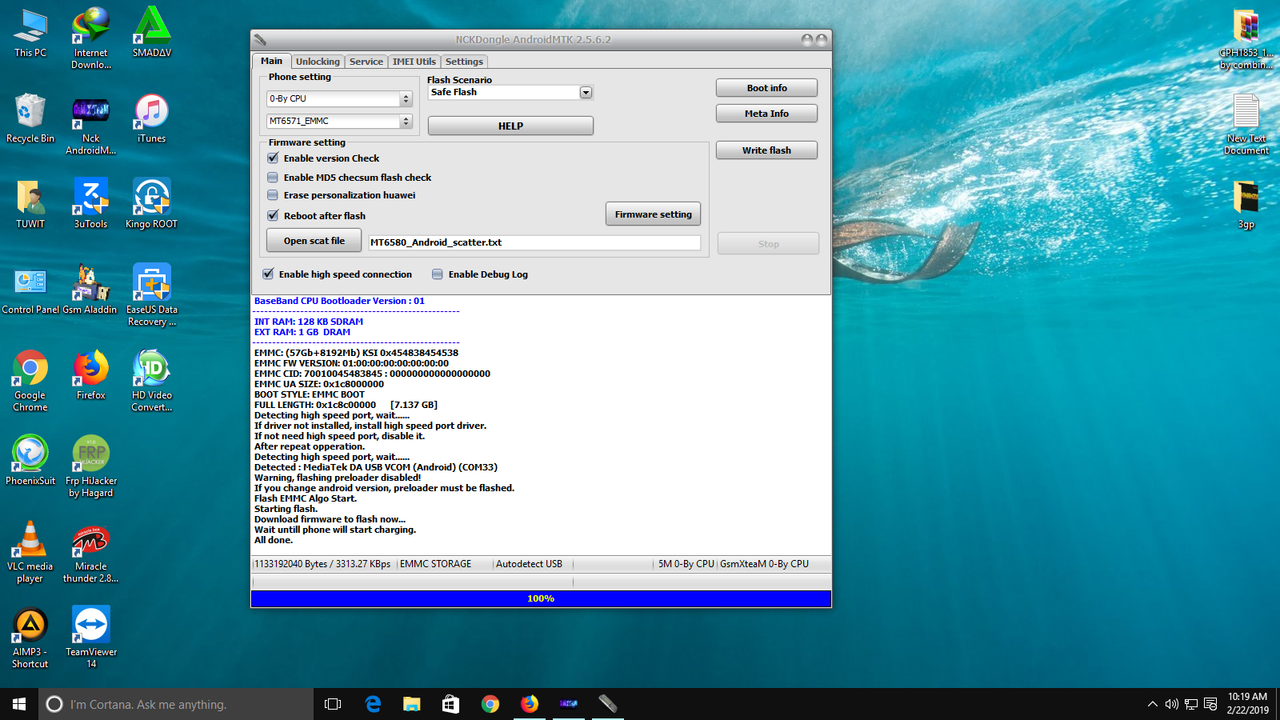Expand the MT6571_EMMC chipset selector
Image resolution: width=1280 pixels, height=720 pixels.
406,119
